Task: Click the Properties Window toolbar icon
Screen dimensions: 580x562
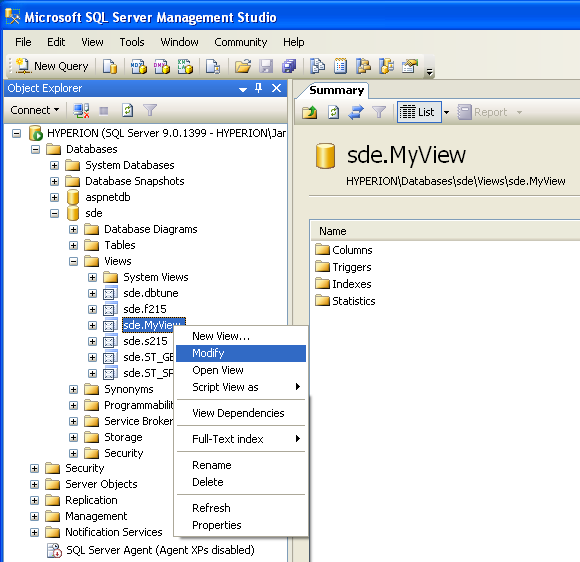Action: tap(410, 66)
